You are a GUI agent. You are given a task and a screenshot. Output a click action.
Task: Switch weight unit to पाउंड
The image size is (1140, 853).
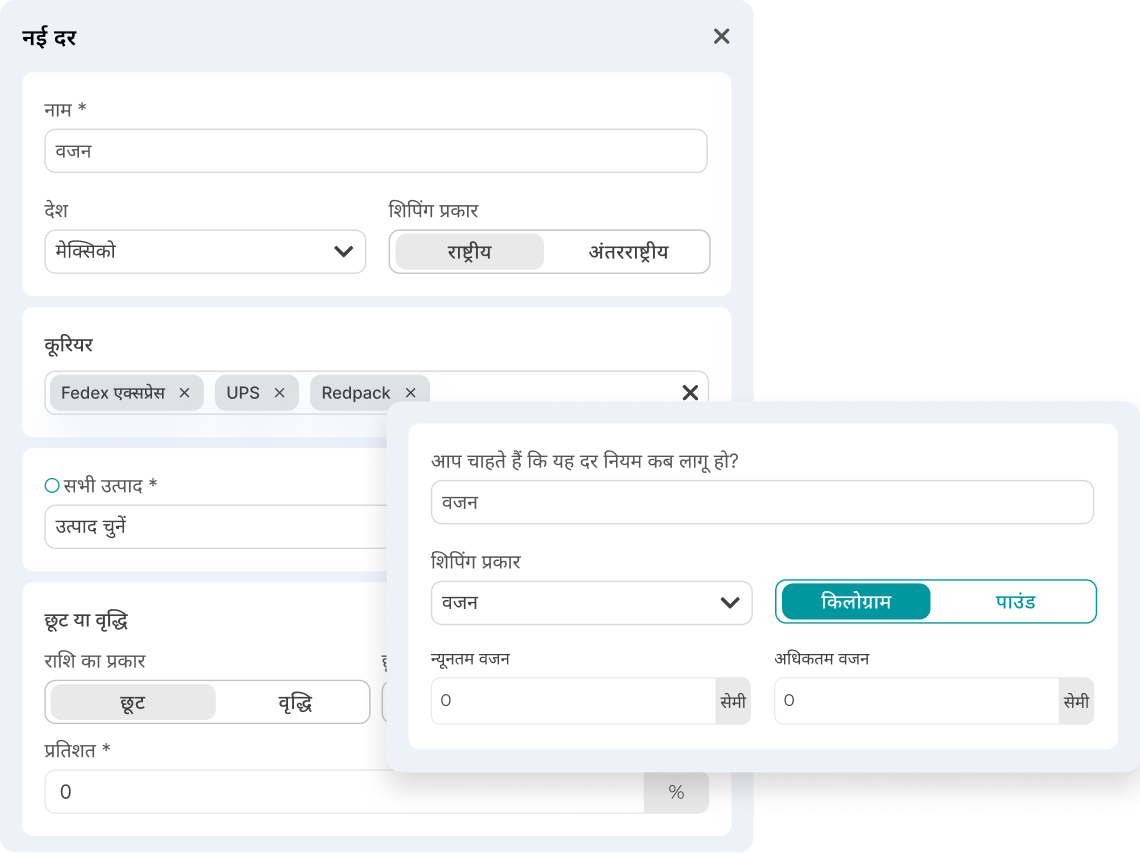1014,601
